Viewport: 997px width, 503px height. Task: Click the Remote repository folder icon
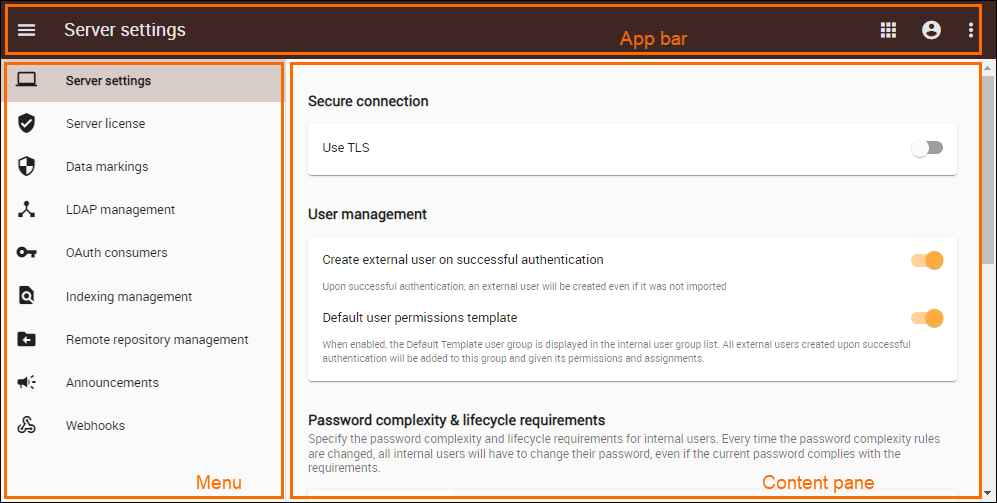click(x=27, y=339)
